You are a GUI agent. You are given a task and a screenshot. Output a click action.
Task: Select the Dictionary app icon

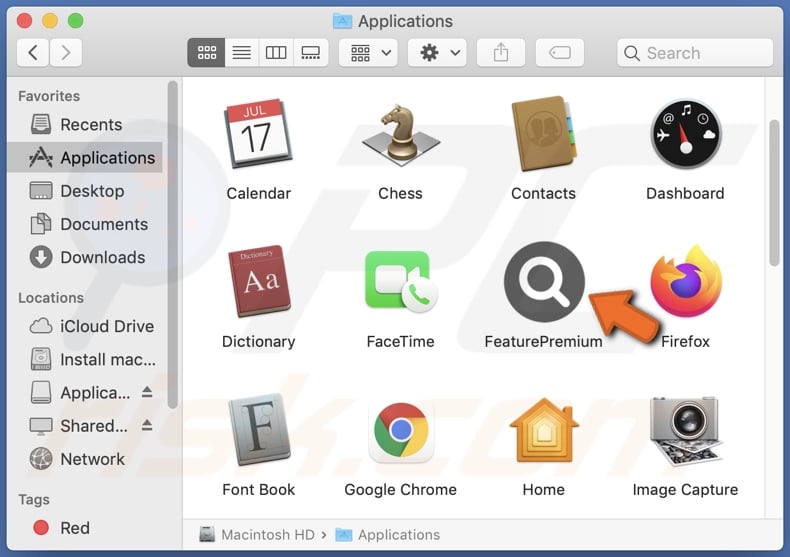(258, 282)
